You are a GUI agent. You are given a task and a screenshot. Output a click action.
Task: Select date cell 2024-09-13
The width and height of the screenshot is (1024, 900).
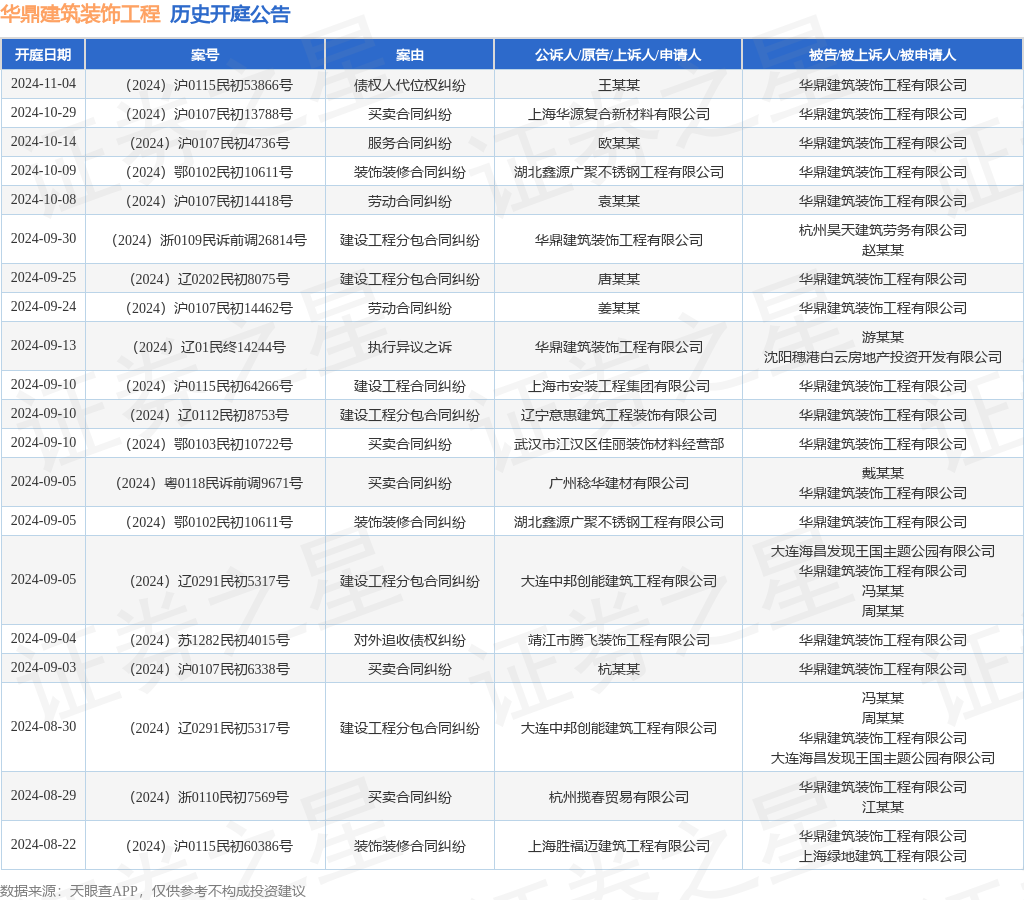point(43,346)
